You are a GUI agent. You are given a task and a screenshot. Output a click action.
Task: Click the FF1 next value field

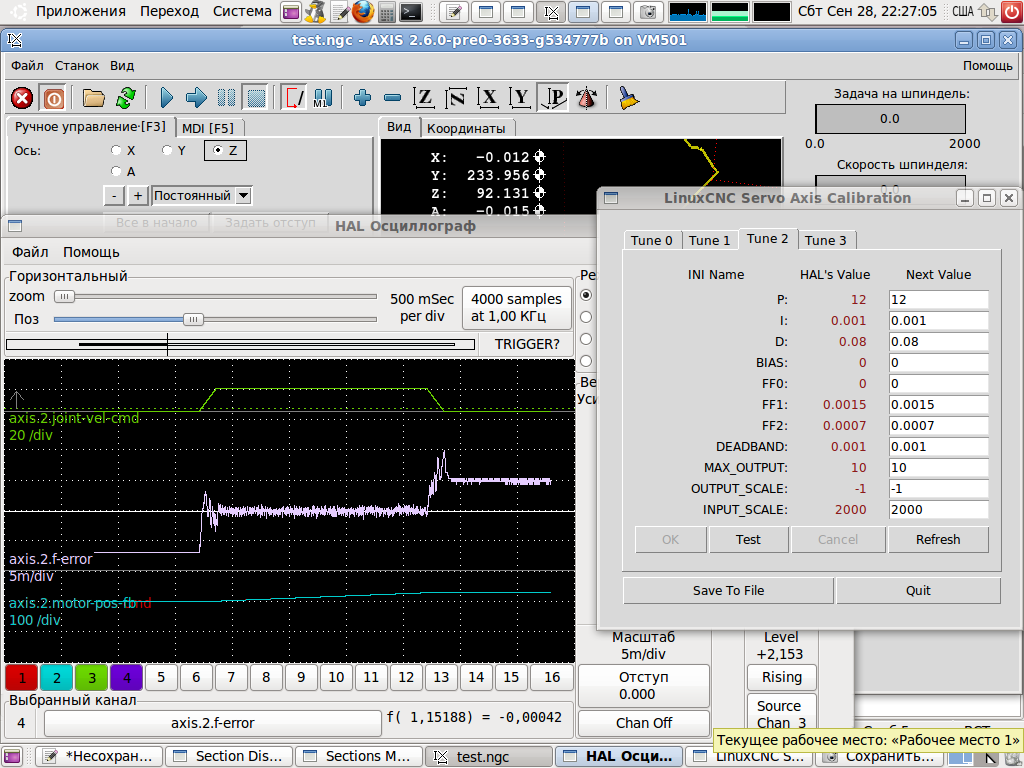click(x=938, y=405)
